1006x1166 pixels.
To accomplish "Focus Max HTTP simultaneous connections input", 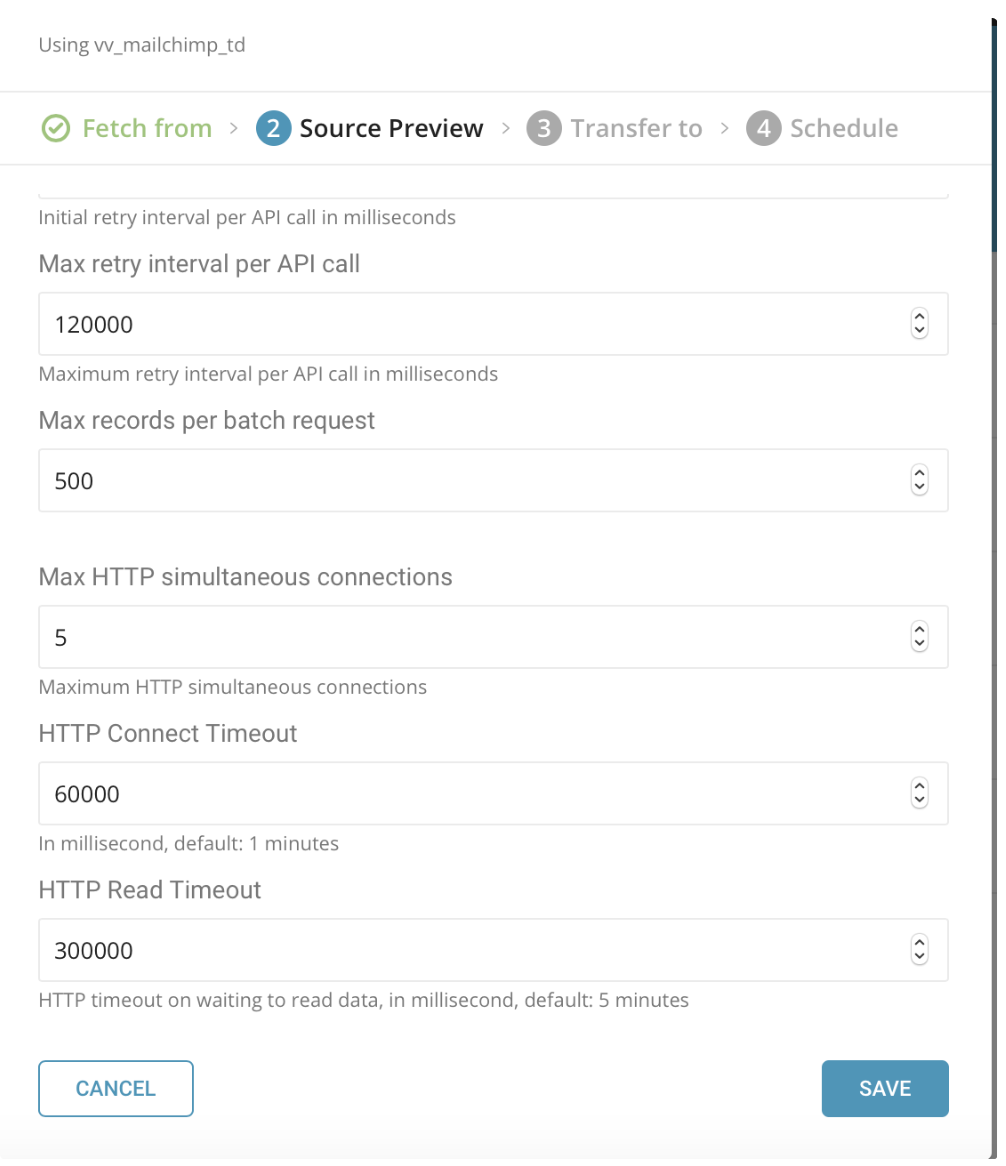I will [470, 637].
